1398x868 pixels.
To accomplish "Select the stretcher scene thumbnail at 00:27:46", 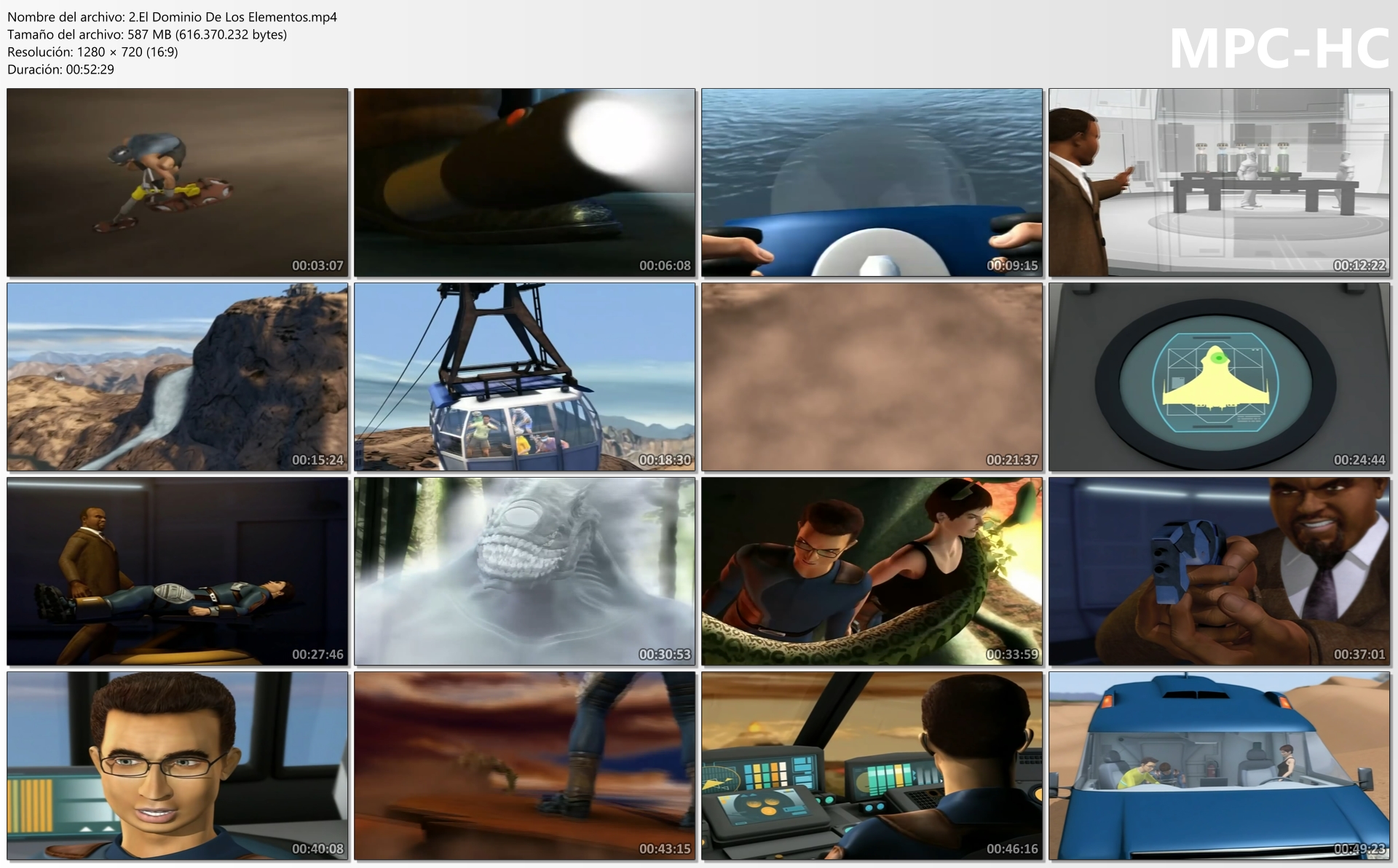I will pos(177,571).
